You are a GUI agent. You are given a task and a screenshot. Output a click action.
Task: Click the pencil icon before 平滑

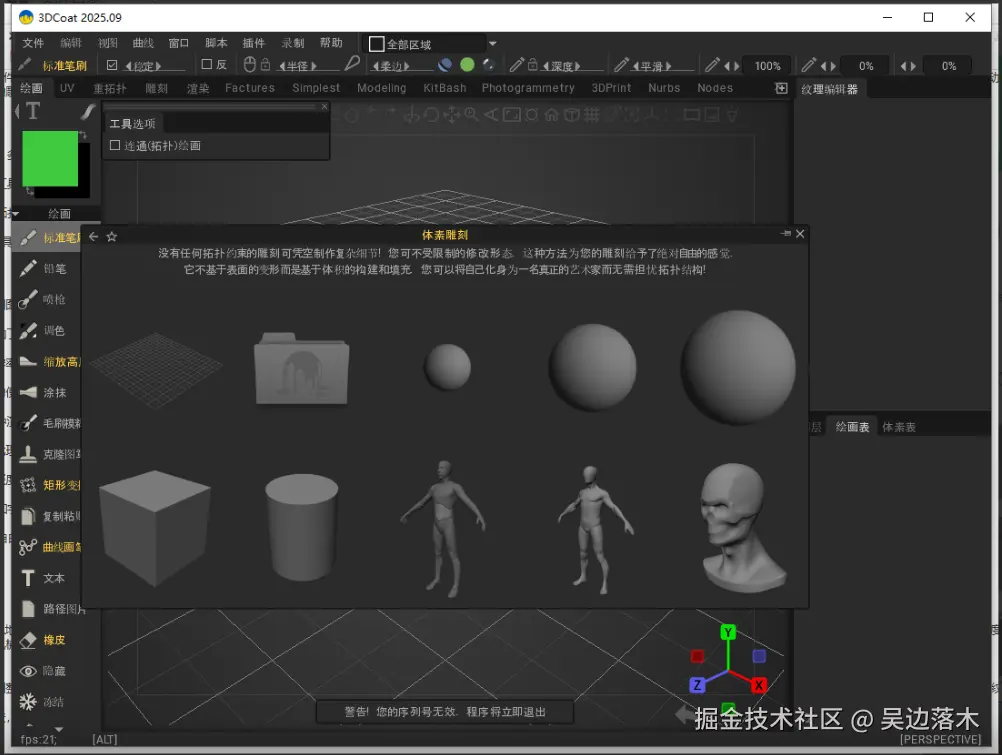coord(620,65)
